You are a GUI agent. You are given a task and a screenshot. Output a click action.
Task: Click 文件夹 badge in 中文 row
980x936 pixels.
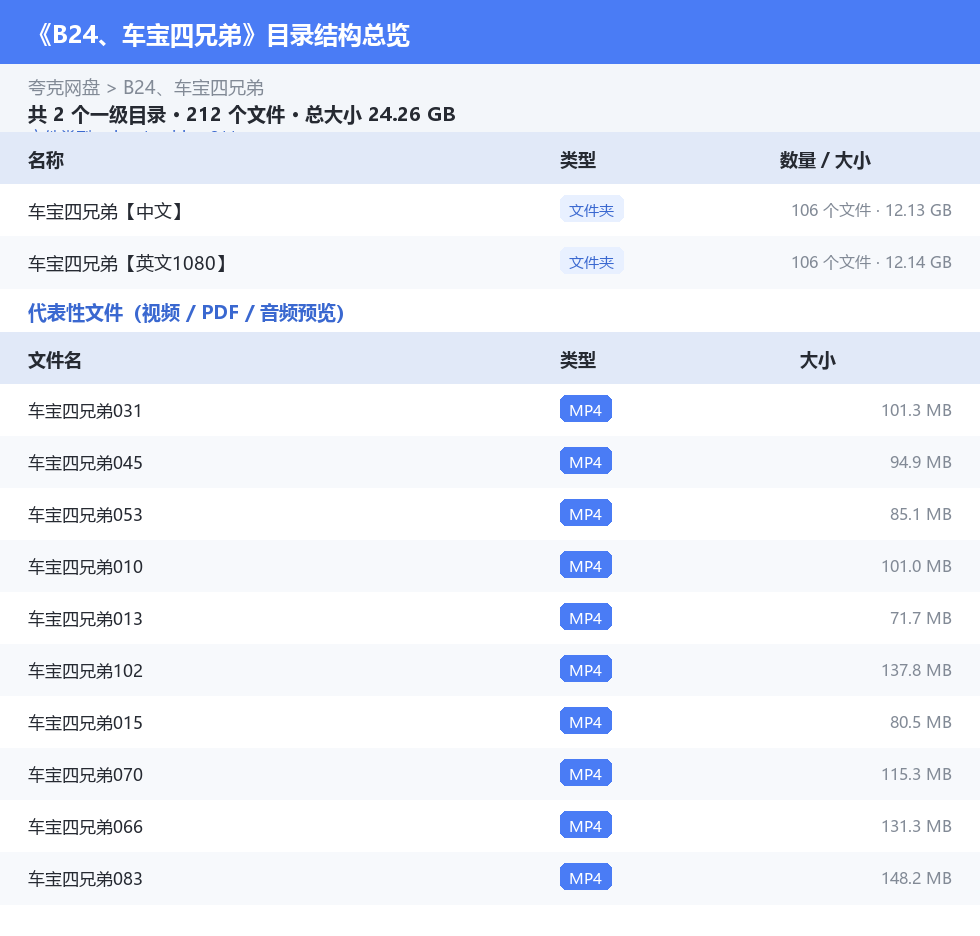pyautogui.click(x=591, y=210)
